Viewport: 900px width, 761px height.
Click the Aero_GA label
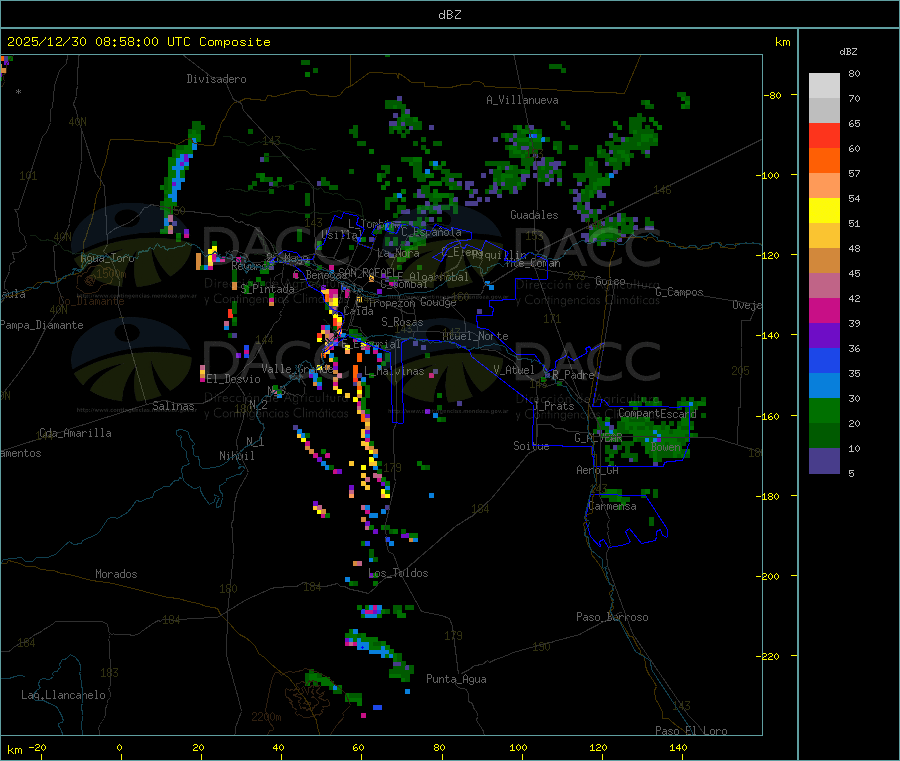[598, 470]
